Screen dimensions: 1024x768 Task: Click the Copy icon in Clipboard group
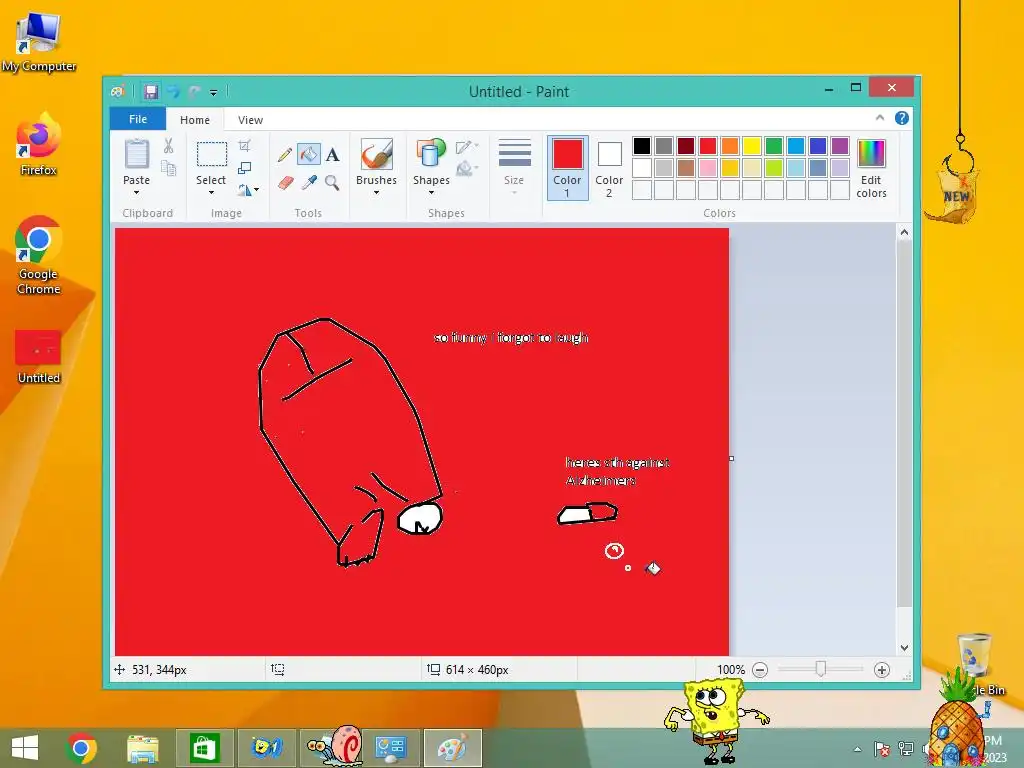coord(168,168)
